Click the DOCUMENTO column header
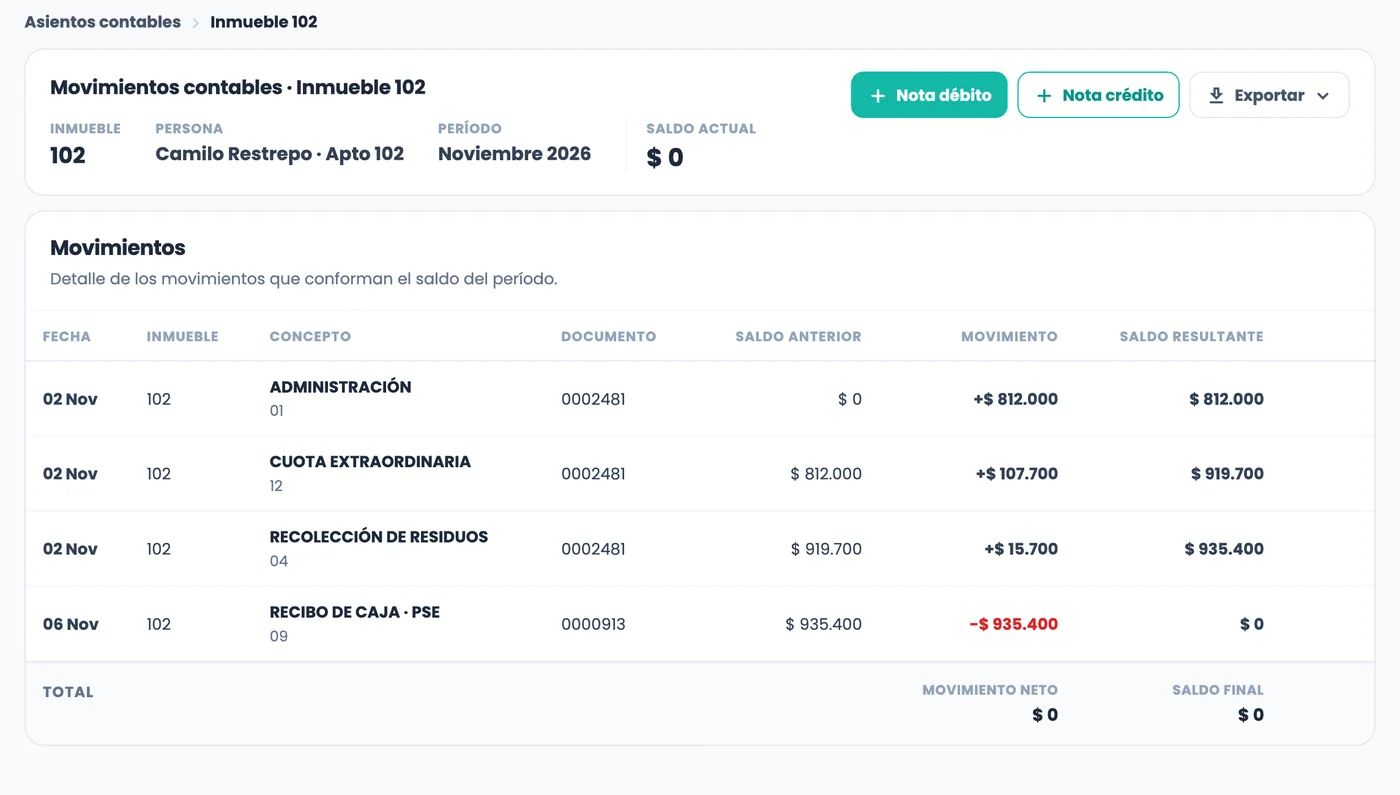This screenshot has width=1400, height=795. [609, 337]
